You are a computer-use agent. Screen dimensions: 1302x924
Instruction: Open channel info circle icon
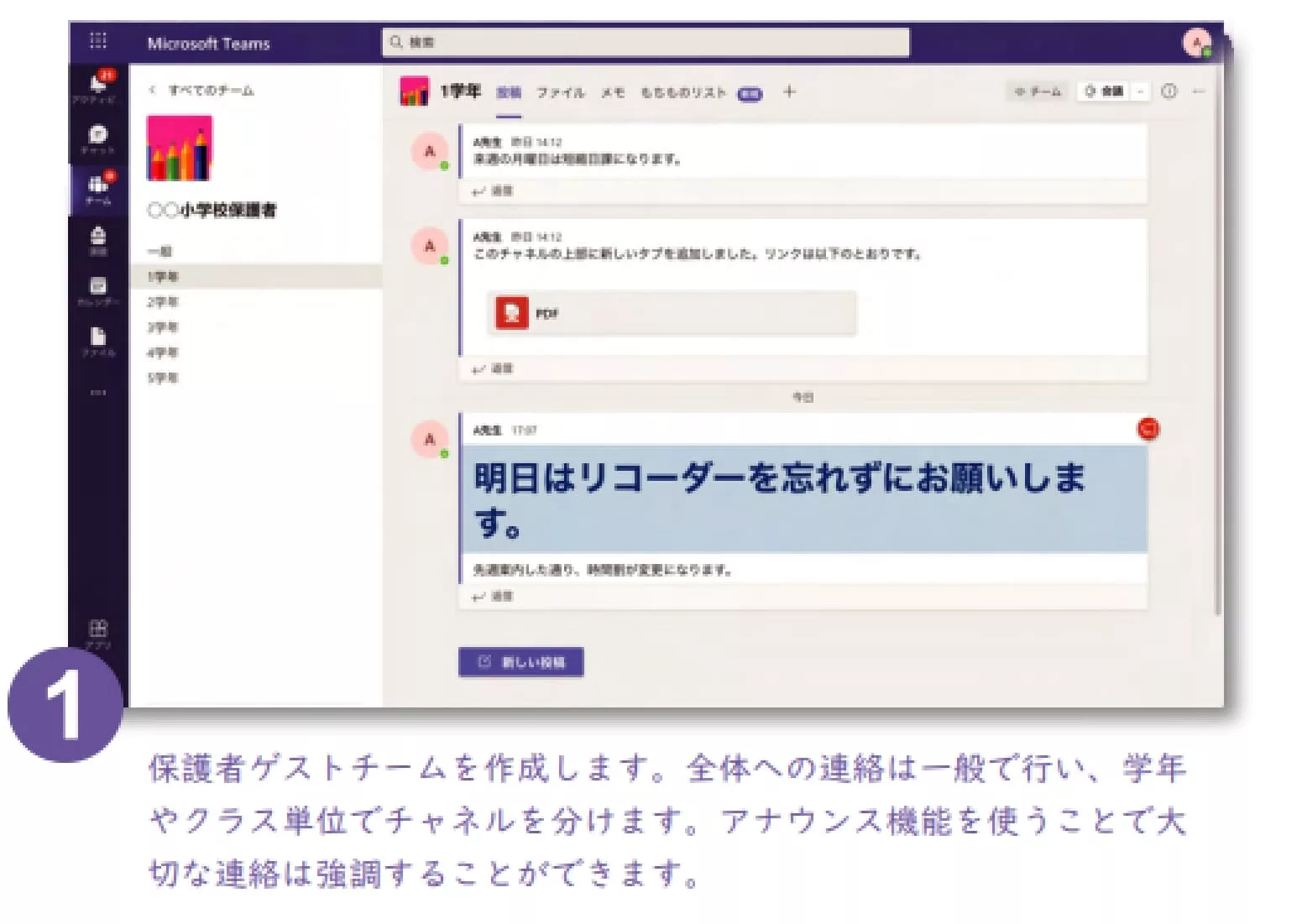point(1169,91)
